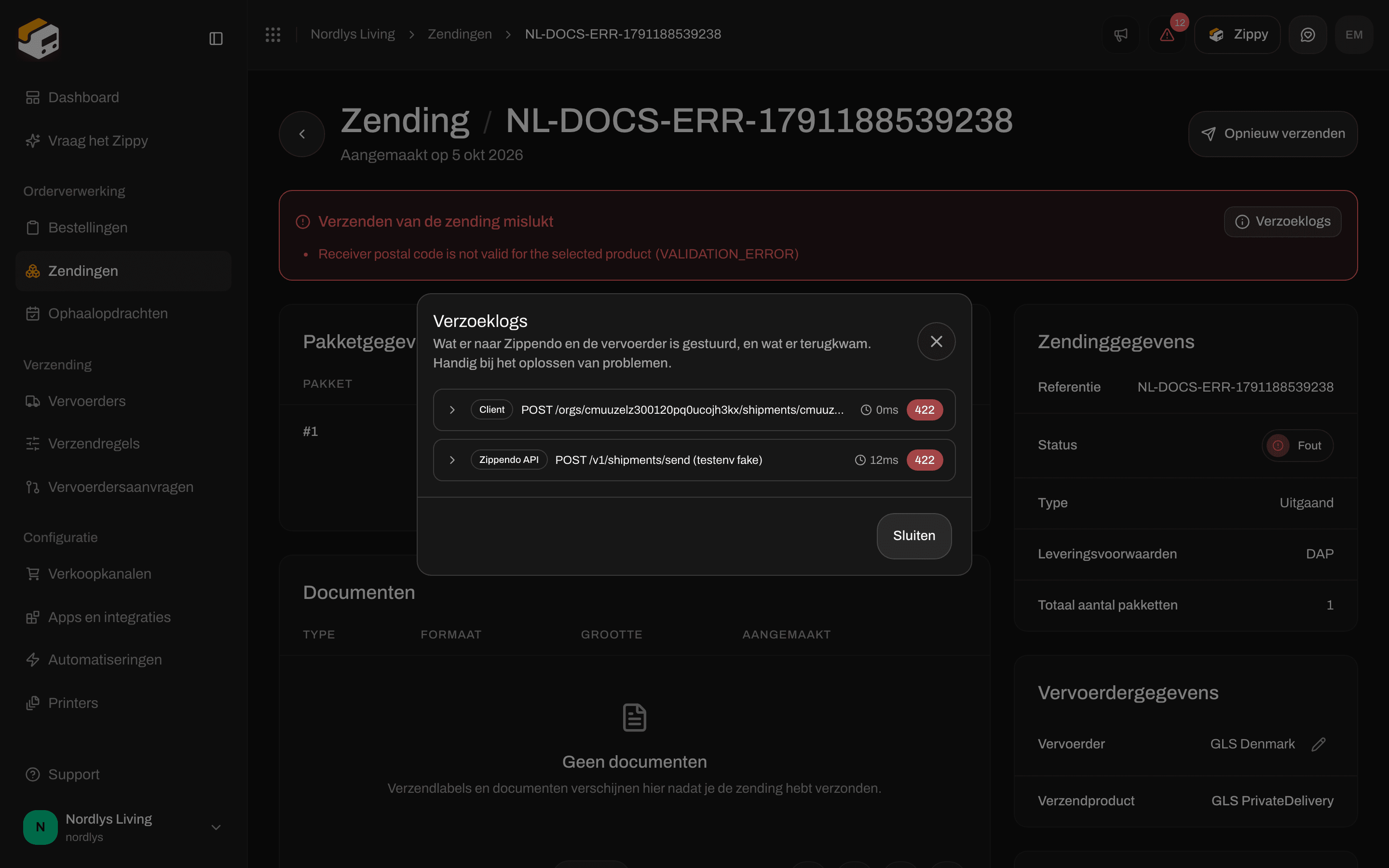The width and height of the screenshot is (1389, 868).
Task: Click the Uitgaand type value
Action: tap(1307, 503)
